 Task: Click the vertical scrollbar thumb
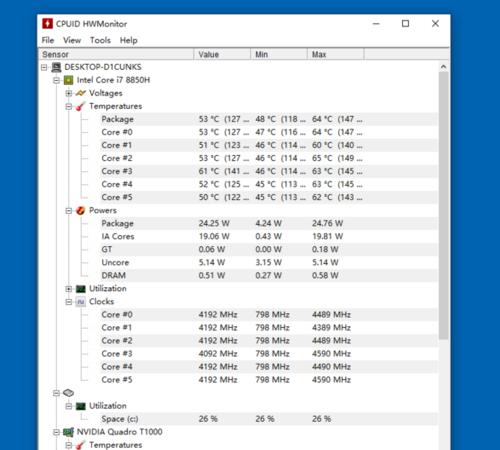click(x=443, y=205)
